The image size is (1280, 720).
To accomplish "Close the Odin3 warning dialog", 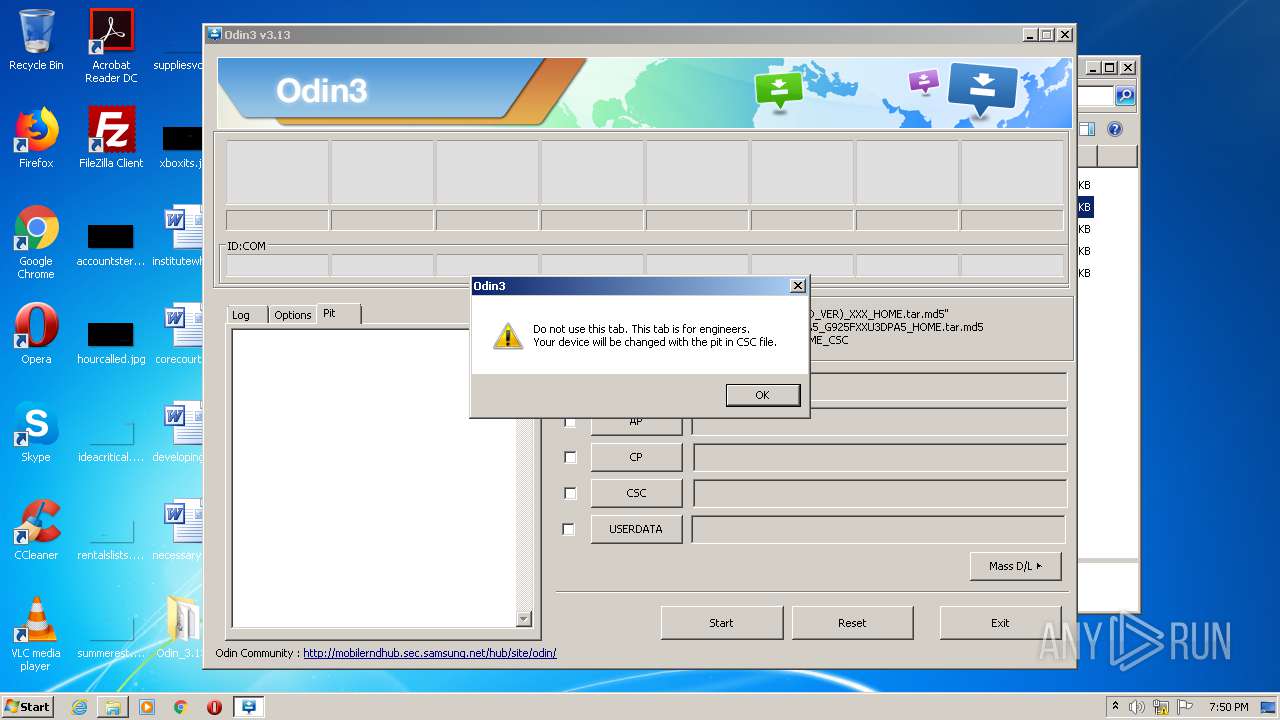I will point(797,286).
